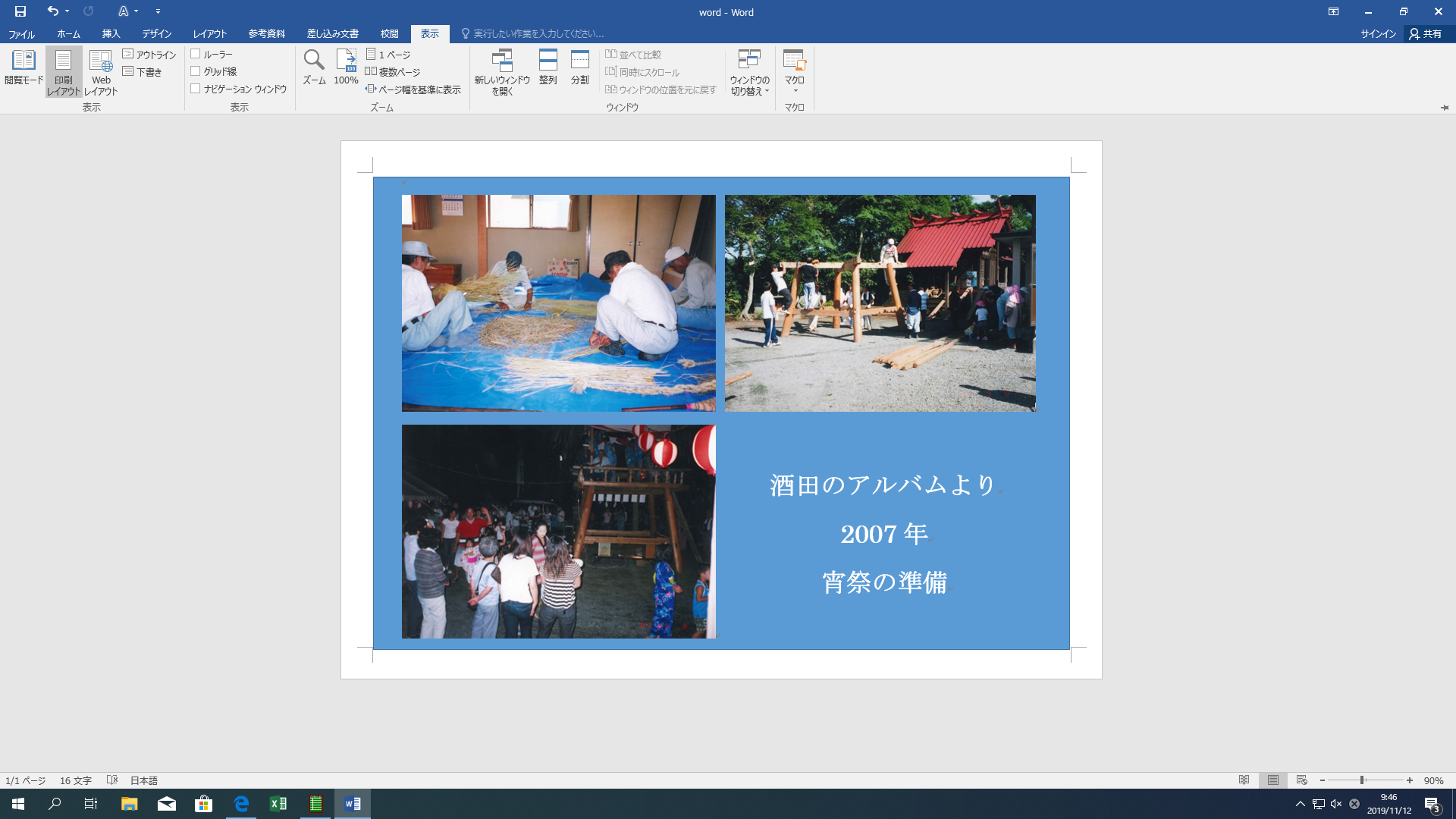The width and height of the screenshot is (1456, 819).
Task: Open Excel from the taskbar
Action: pos(278,804)
